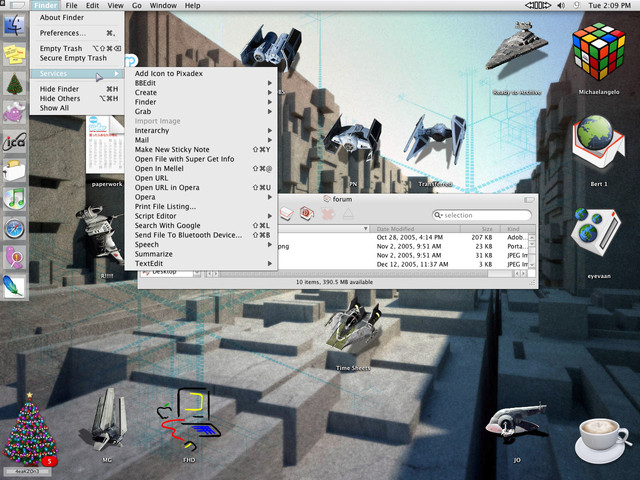Toggle the forum window toolbar pill button
640x480 pixels.
click(529, 200)
